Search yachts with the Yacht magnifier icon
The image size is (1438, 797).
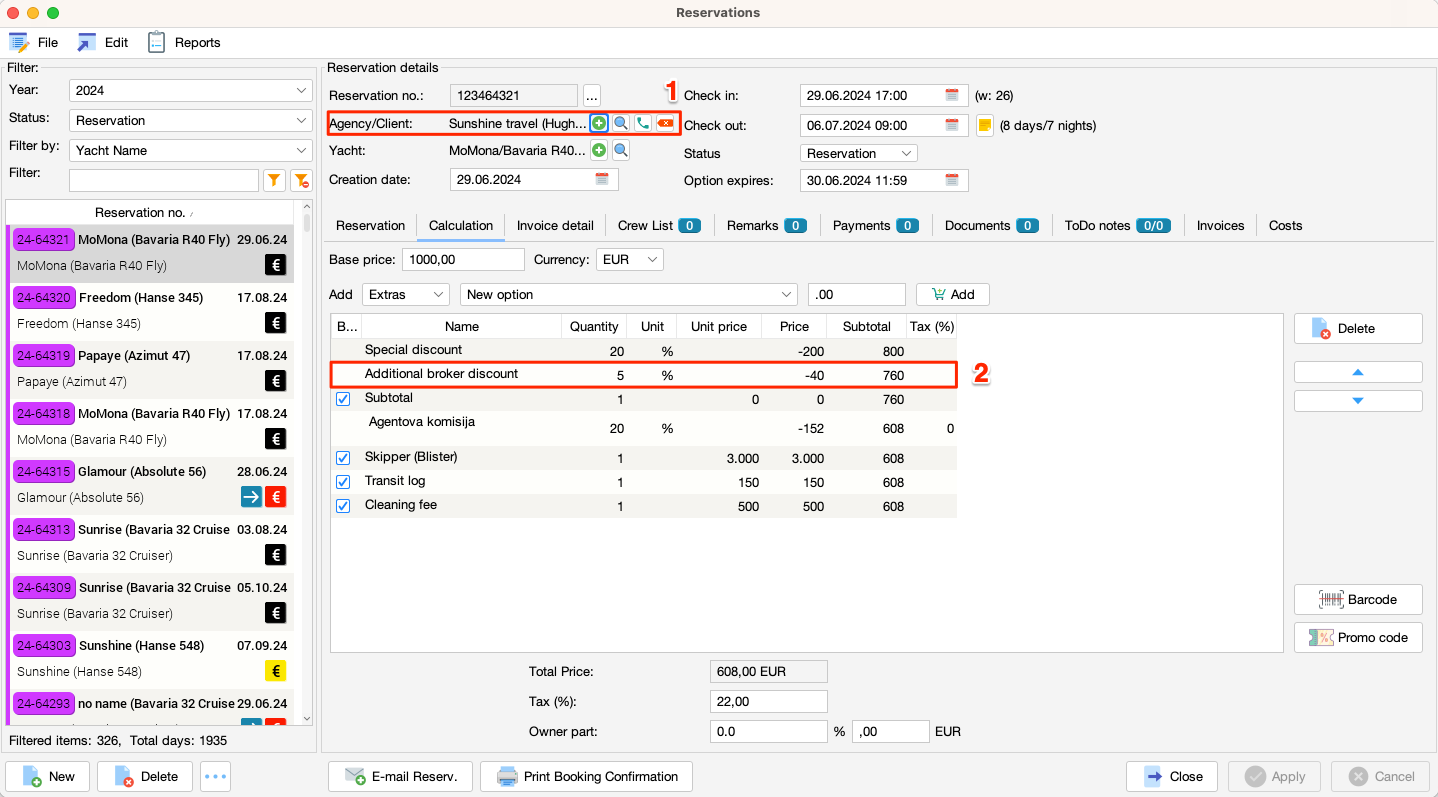621,150
